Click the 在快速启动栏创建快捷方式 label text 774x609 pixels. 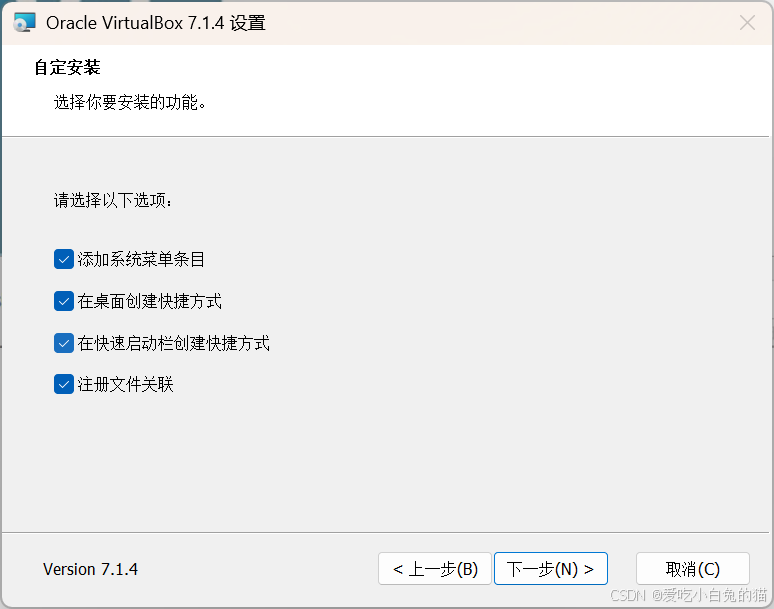point(173,343)
